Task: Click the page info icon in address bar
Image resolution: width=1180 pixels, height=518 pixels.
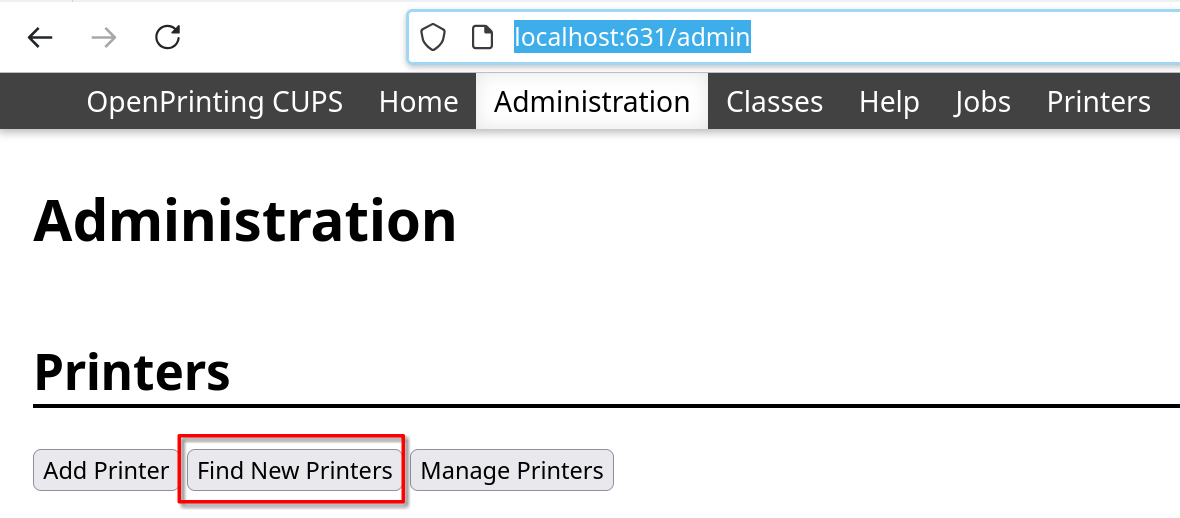Action: click(x=482, y=38)
